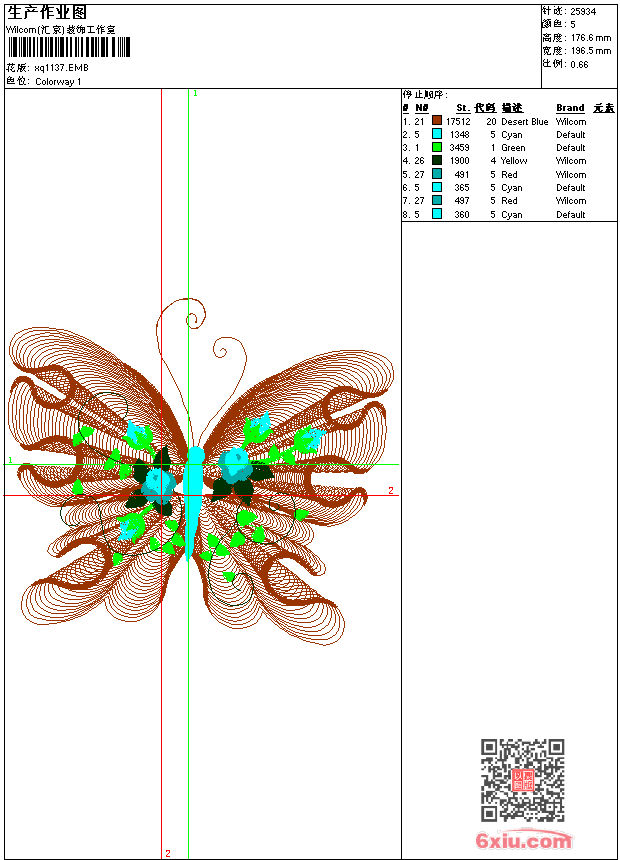Click the Brand column header
The image size is (620, 860).
570,108
